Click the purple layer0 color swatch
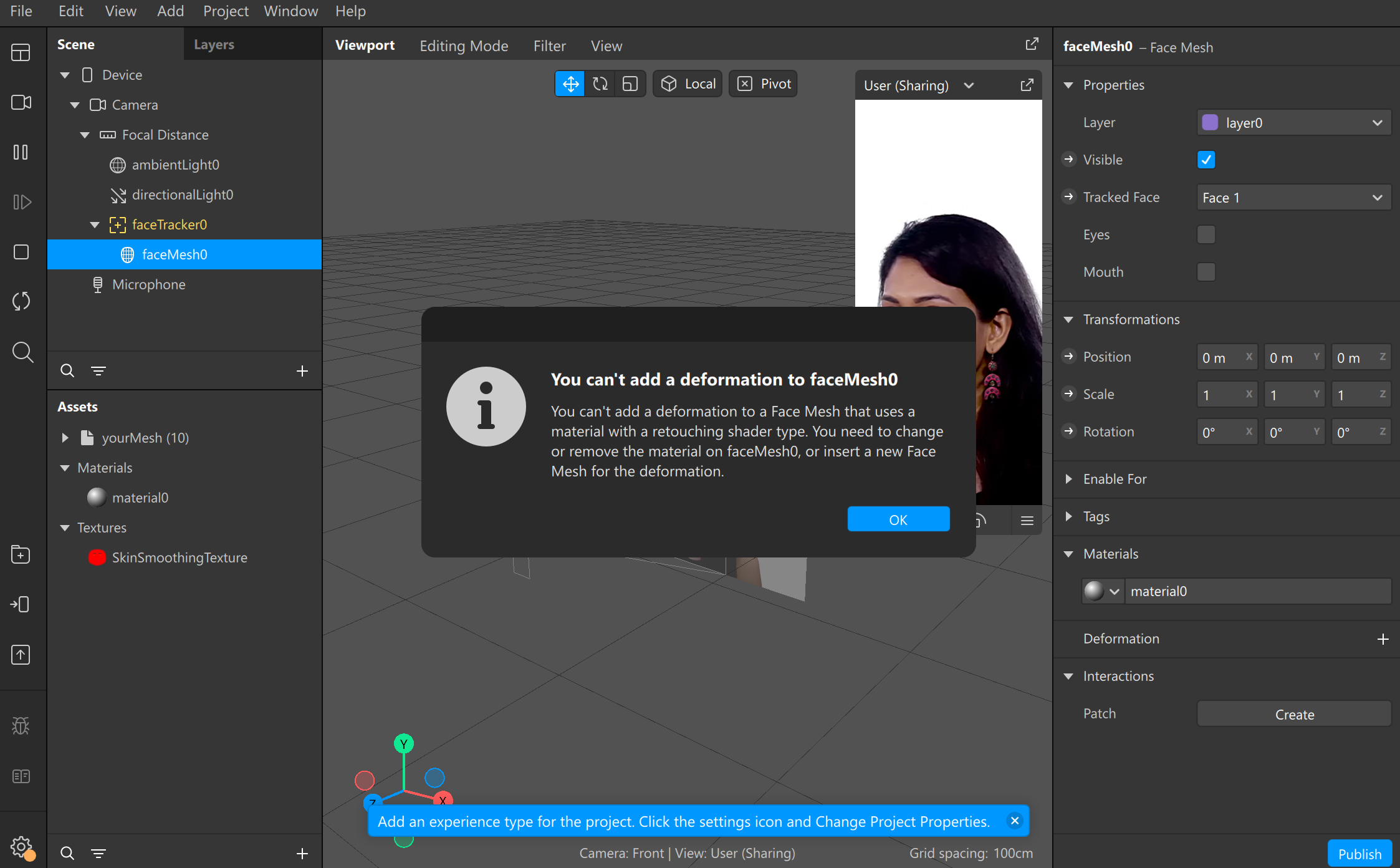This screenshot has height=868, width=1400. click(1210, 123)
